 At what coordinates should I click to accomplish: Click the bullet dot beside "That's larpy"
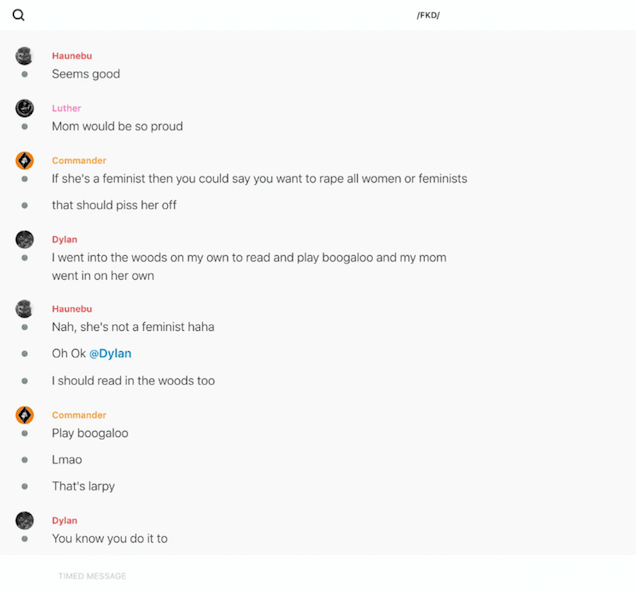tap(25, 486)
